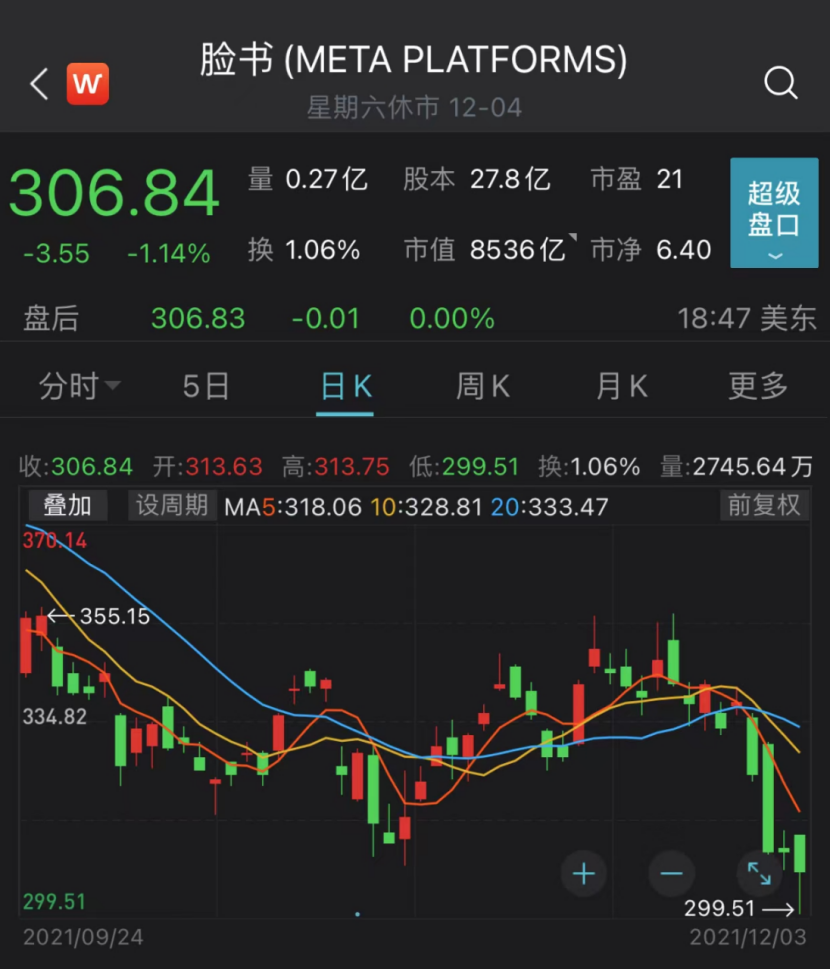Open the 更多 chart options tab
The height and width of the screenshot is (969, 830).
coord(758,386)
